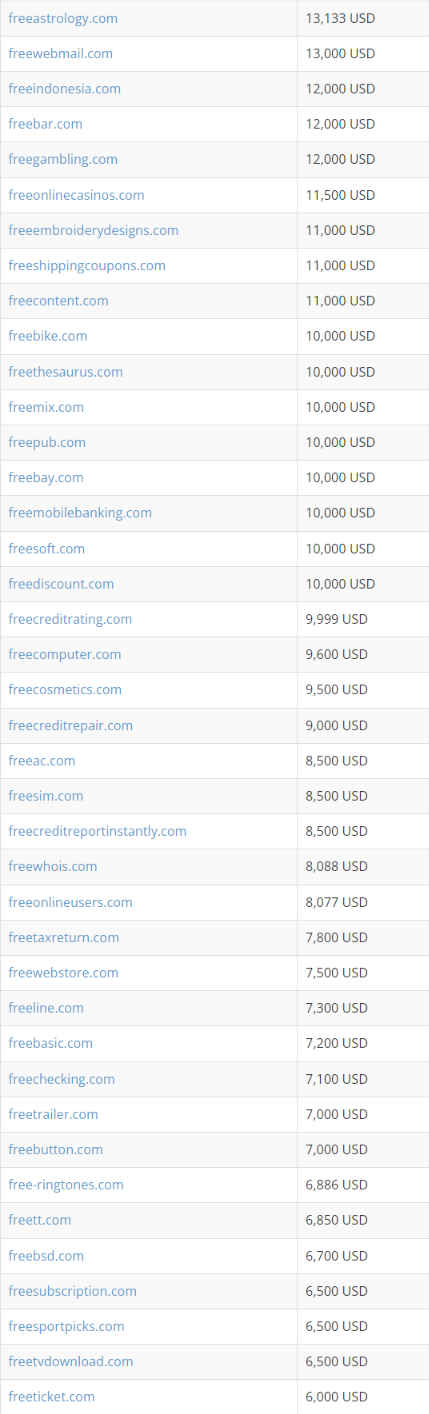
Task: Select the freeonlinecasinos.com domain
Action: click(x=76, y=195)
